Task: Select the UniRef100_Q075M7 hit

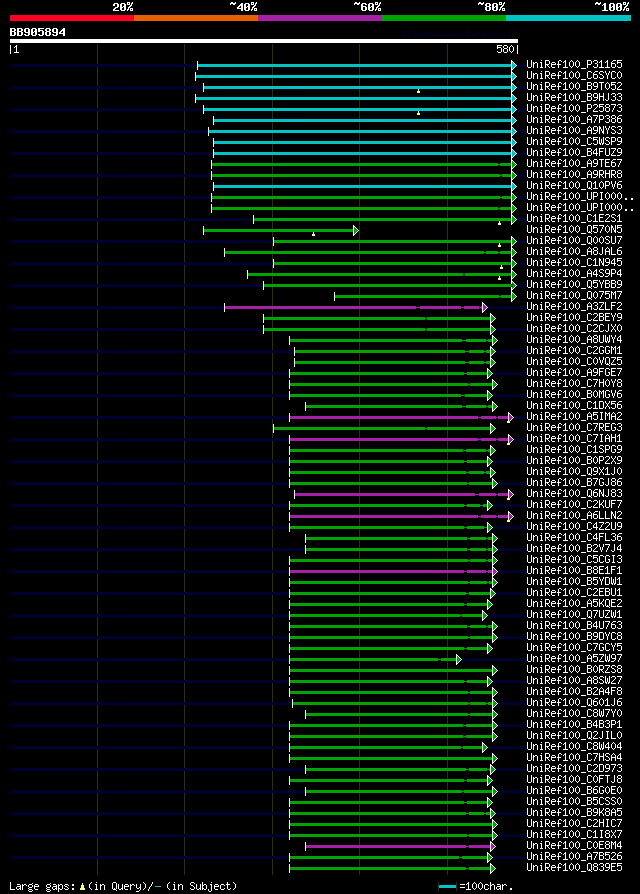Action: click(574, 295)
